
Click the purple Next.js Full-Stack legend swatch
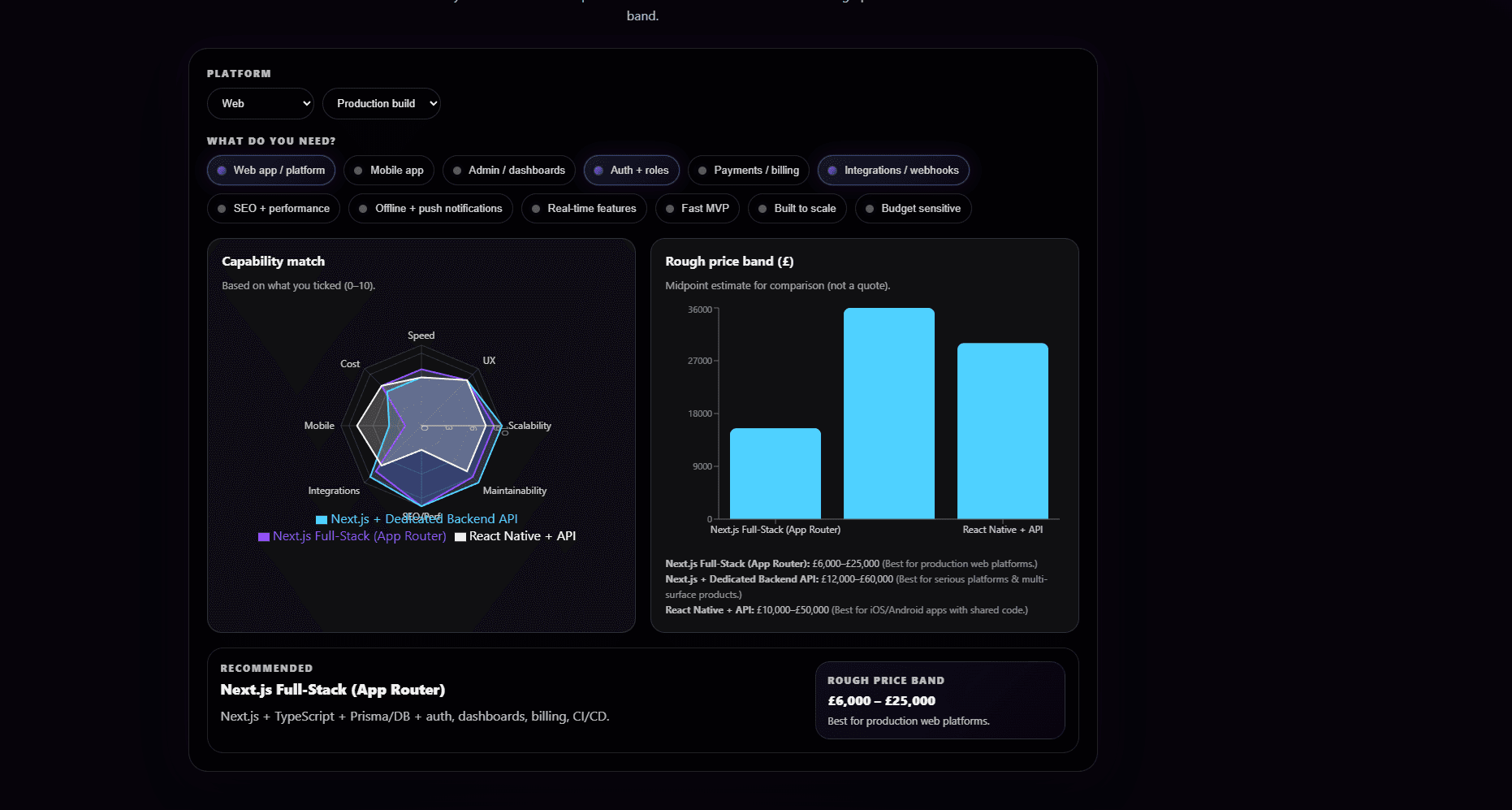click(x=264, y=537)
